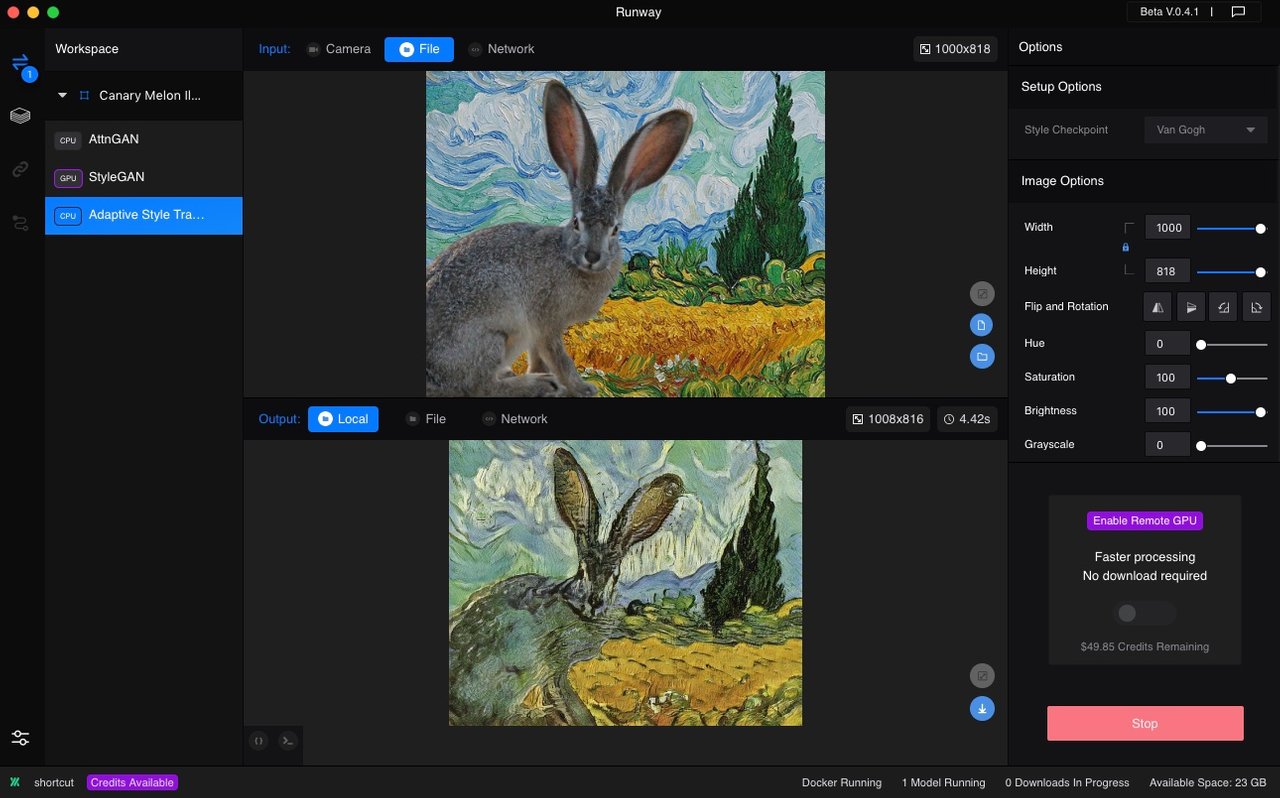Click the Enable Remote GPU purple button
Viewport: 1280px width, 798px height.
(x=1145, y=521)
